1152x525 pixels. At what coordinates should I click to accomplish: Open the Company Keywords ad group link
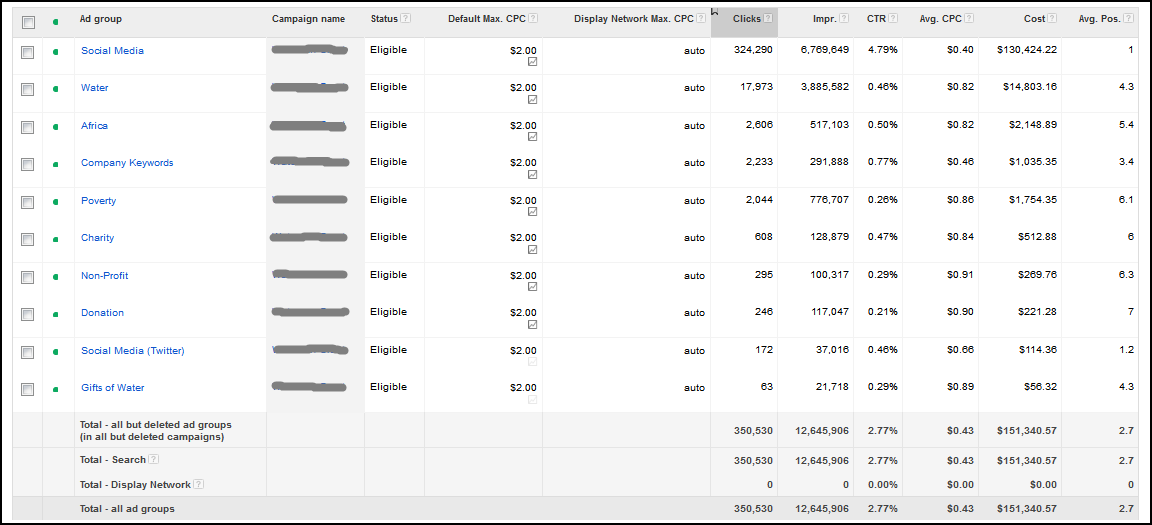pyautogui.click(x=127, y=163)
